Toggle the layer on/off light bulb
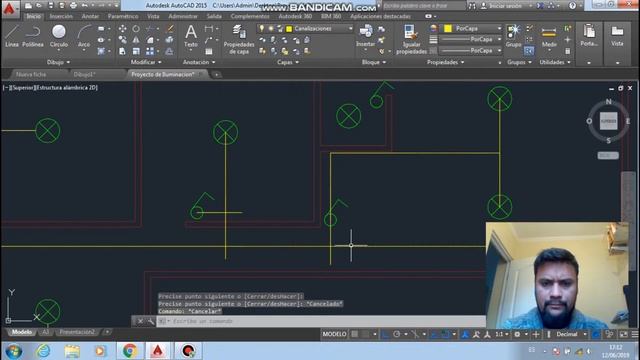640x360 pixels. (x=262, y=29)
